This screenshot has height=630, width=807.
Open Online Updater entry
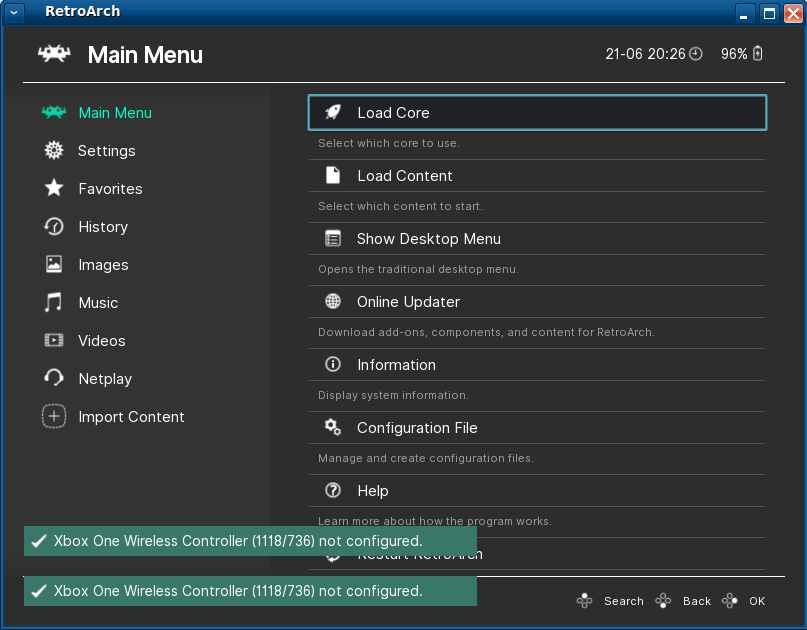[537, 302]
